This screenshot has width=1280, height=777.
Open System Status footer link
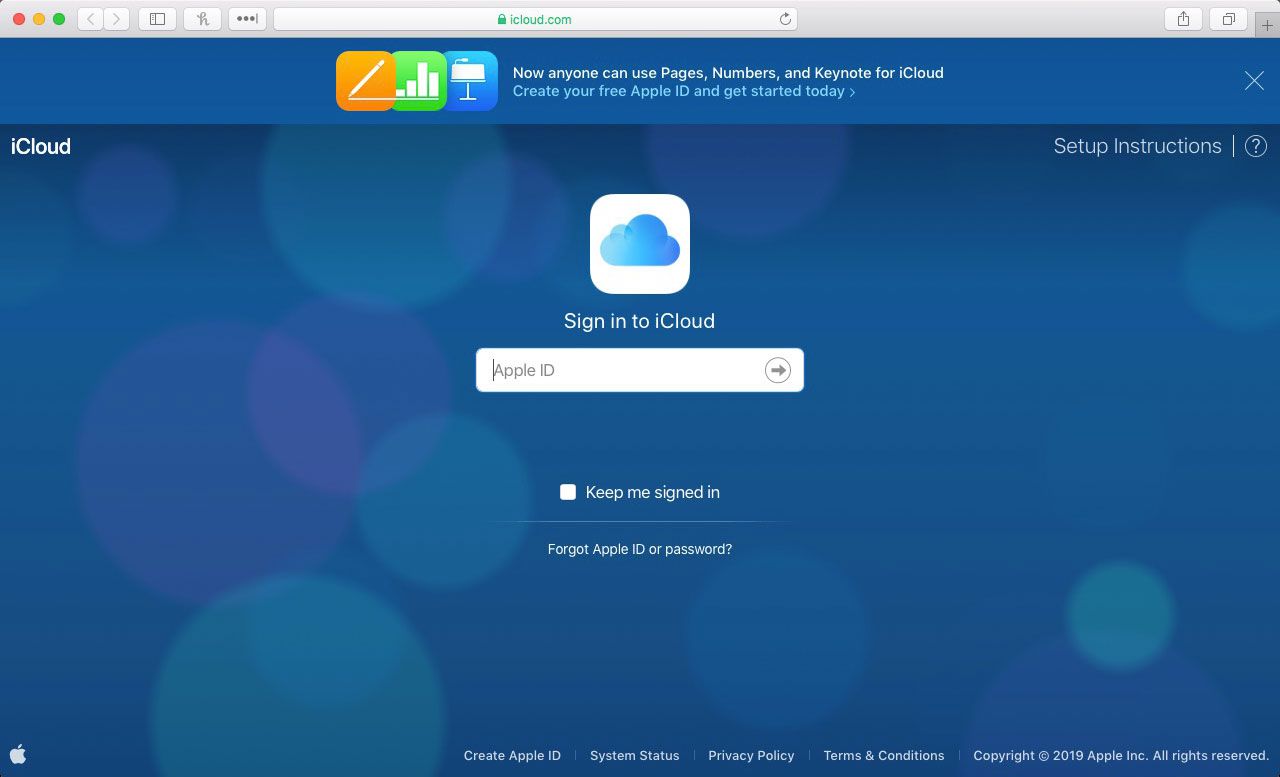[x=634, y=755]
